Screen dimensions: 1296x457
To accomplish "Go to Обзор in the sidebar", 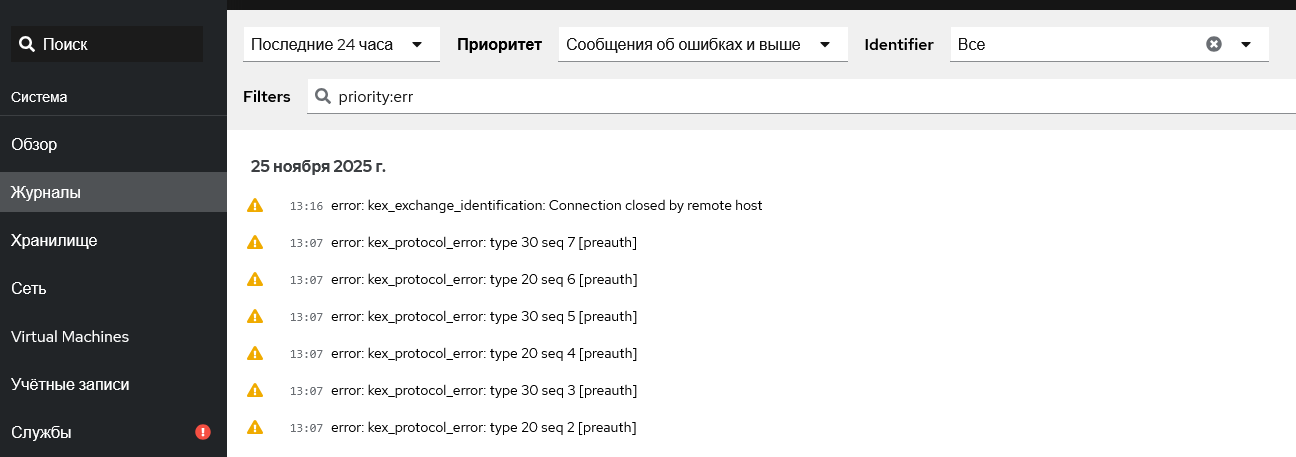I will (34, 144).
